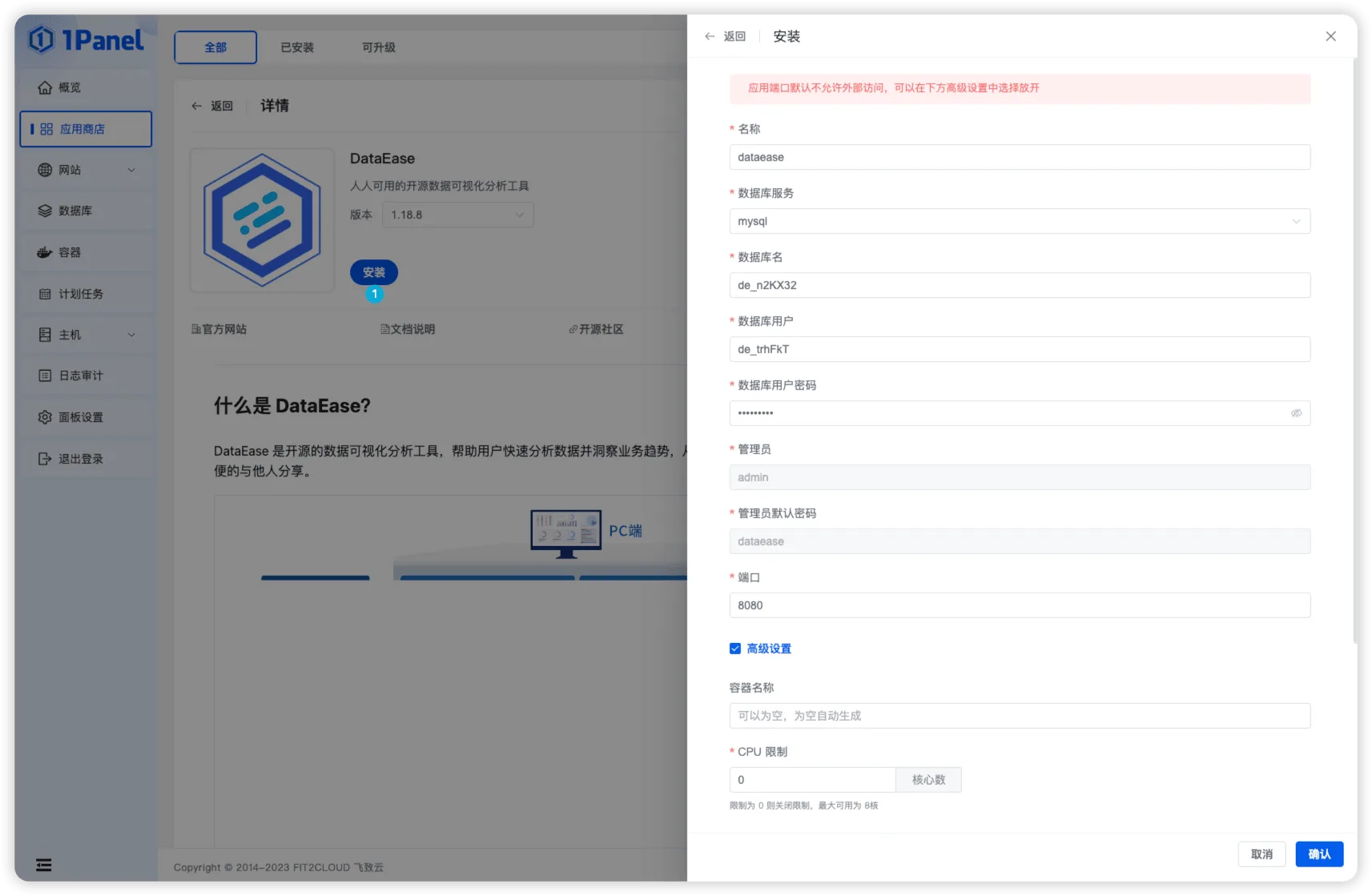1372x896 pixels.
Task: Click 退出登录 to log out
Action: point(86,459)
